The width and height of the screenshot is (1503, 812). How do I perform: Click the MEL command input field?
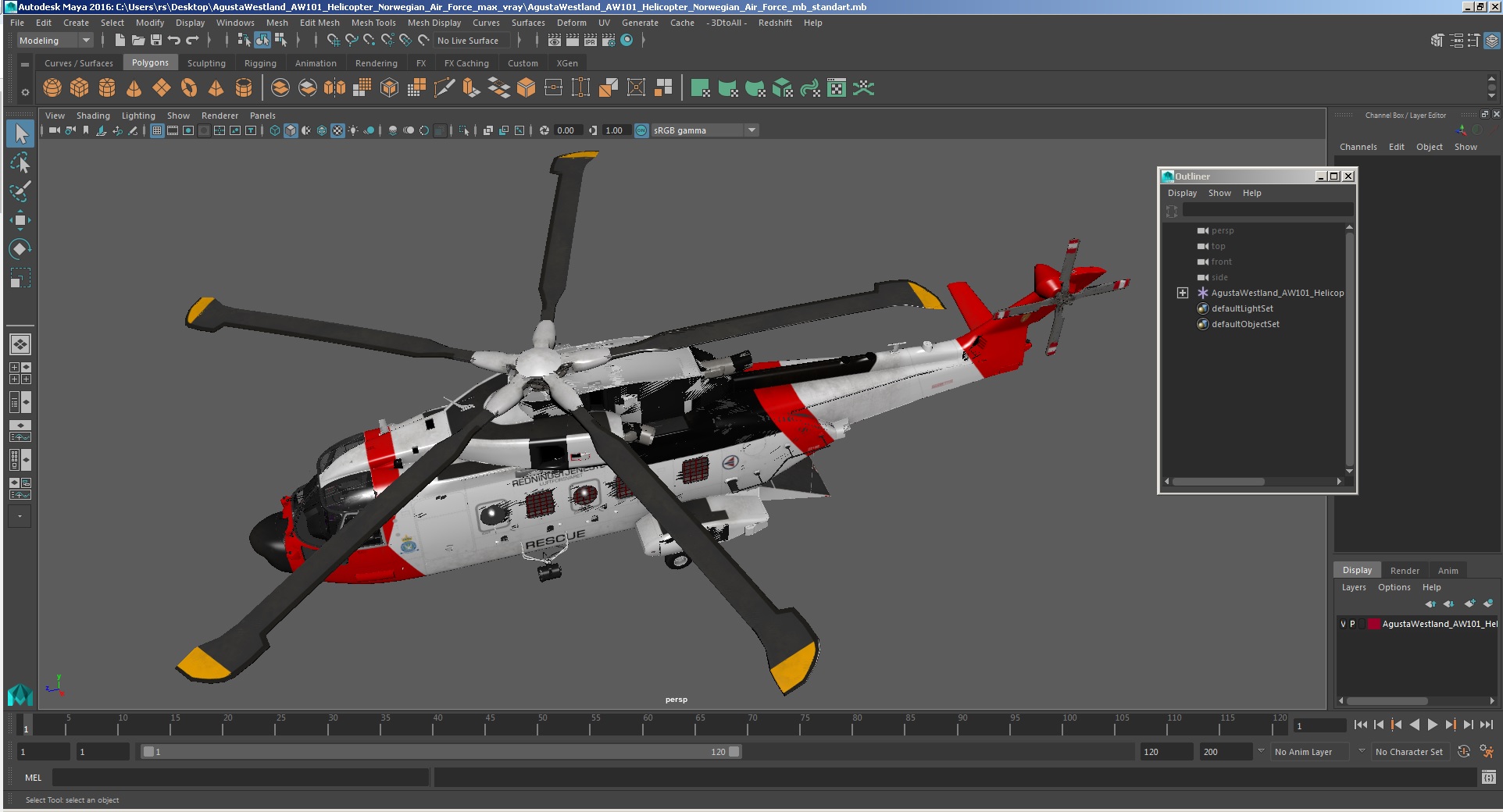click(x=241, y=778)
